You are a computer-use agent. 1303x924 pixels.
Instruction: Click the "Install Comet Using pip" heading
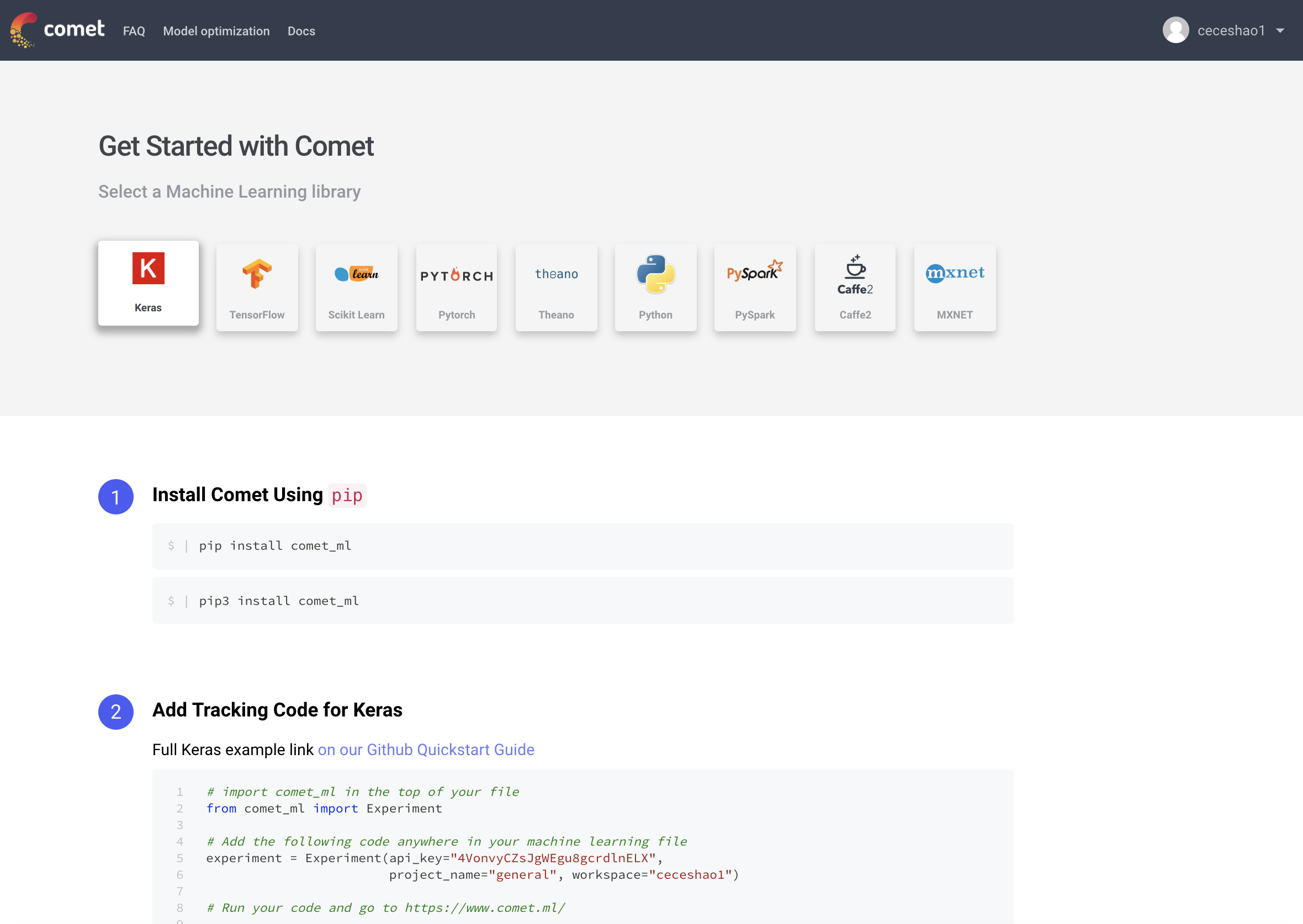click(x=259, y=495)
